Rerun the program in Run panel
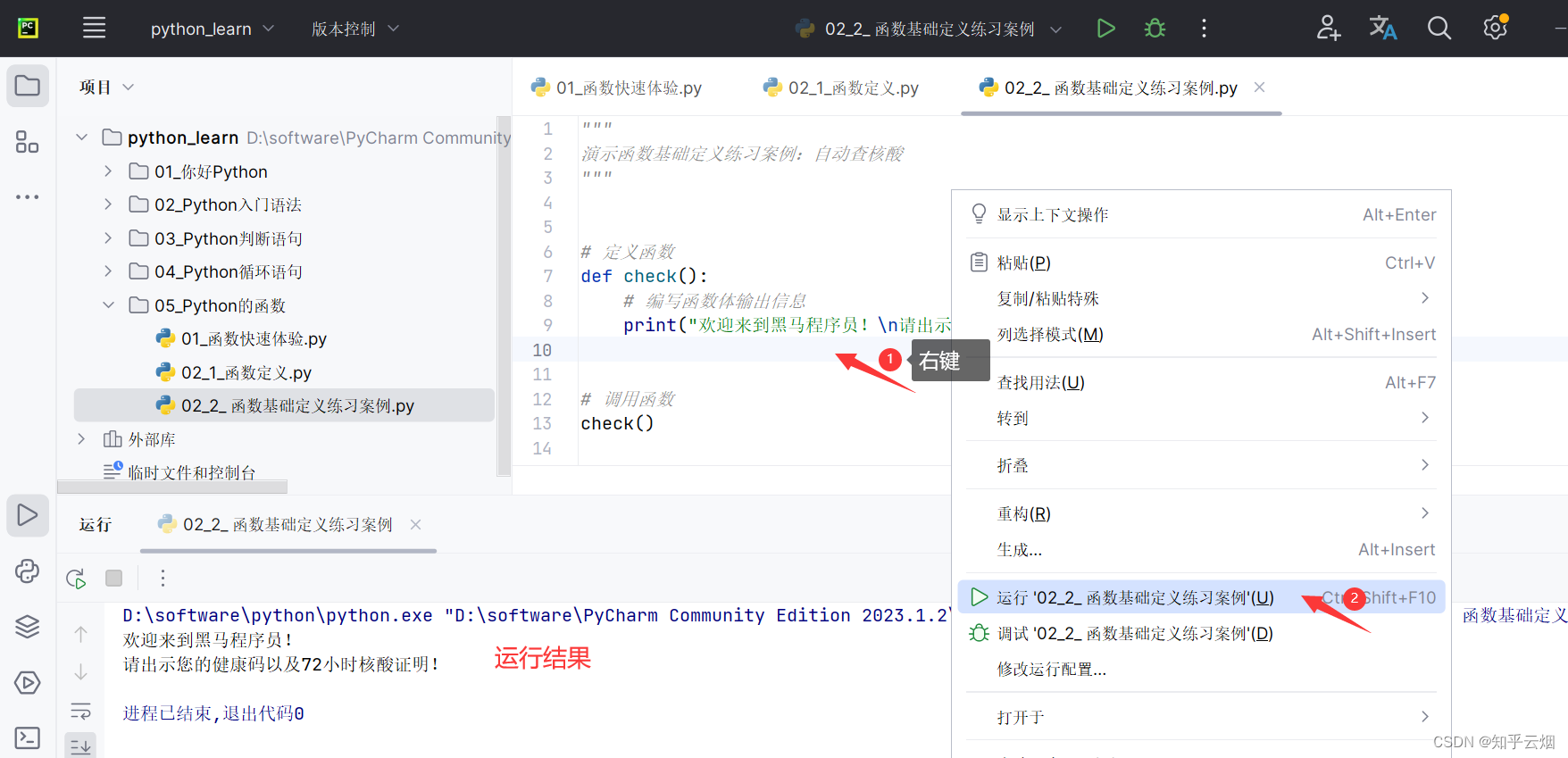Screen dimensions: 1568x758 tap(77, 579)
